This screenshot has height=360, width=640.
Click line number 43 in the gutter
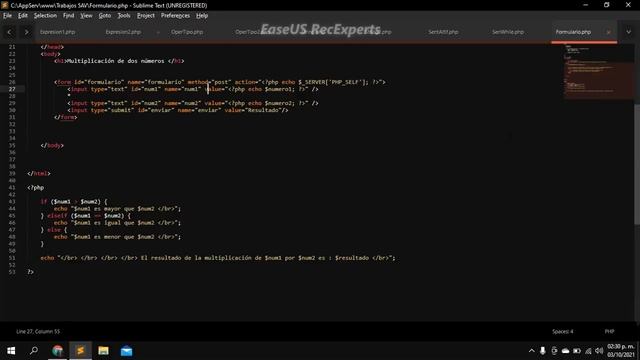tap(12, 202)
